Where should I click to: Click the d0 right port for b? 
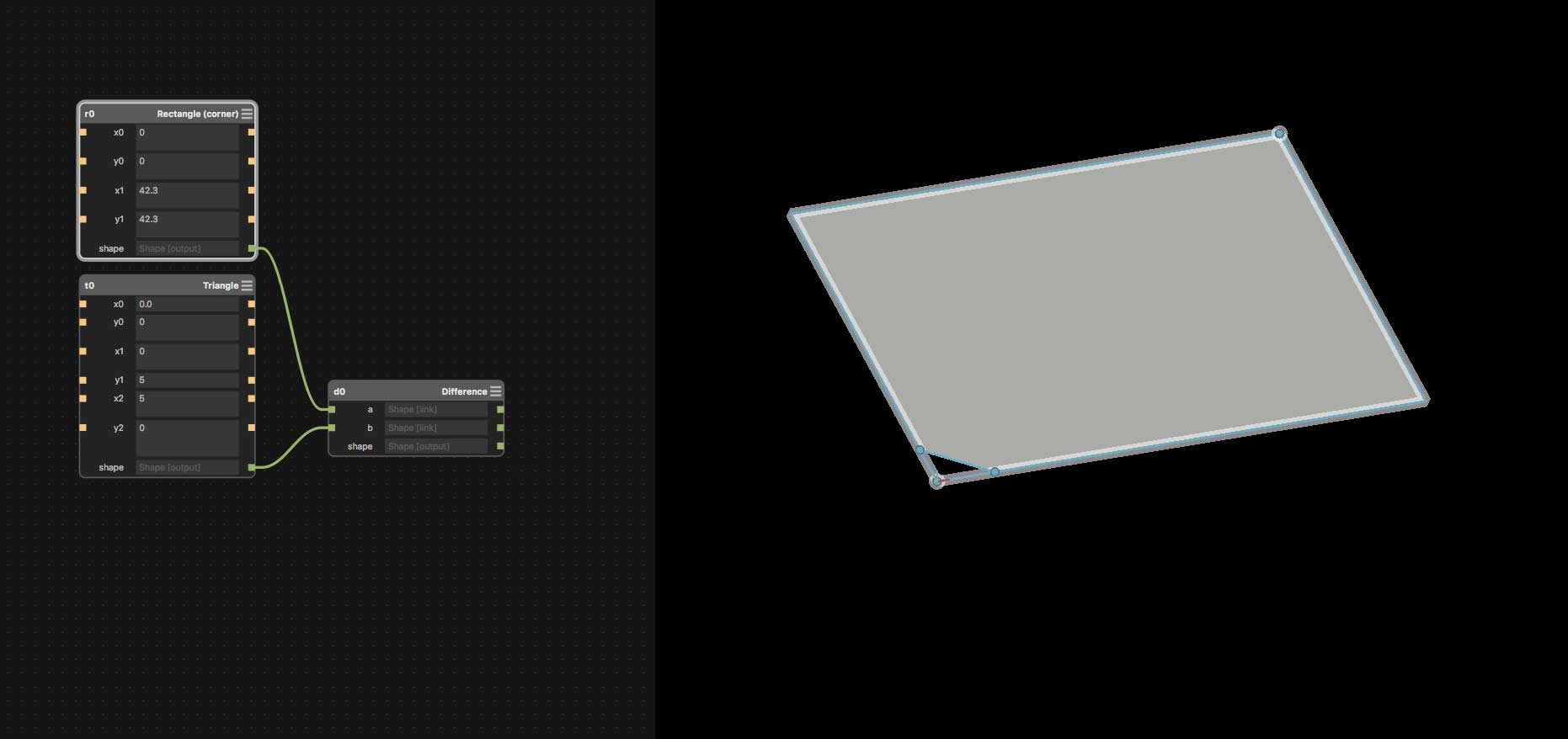pos(501,428)
